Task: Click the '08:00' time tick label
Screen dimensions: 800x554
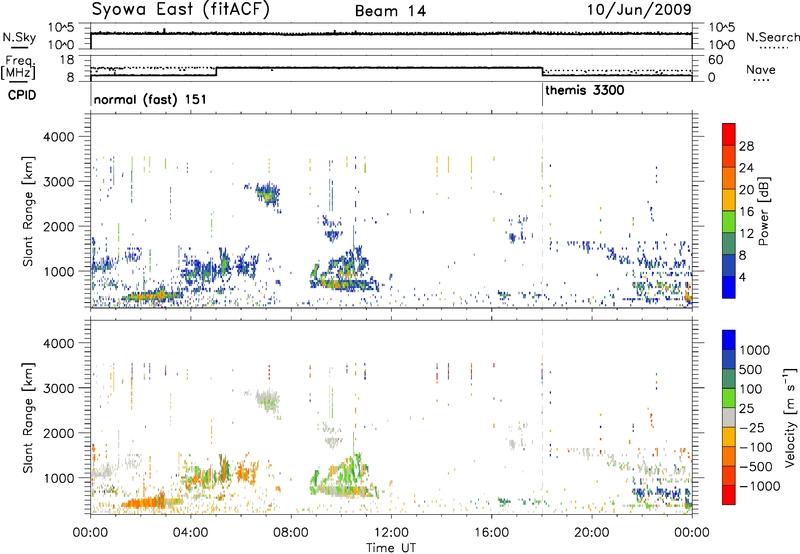Action: [x=291, y=533]
